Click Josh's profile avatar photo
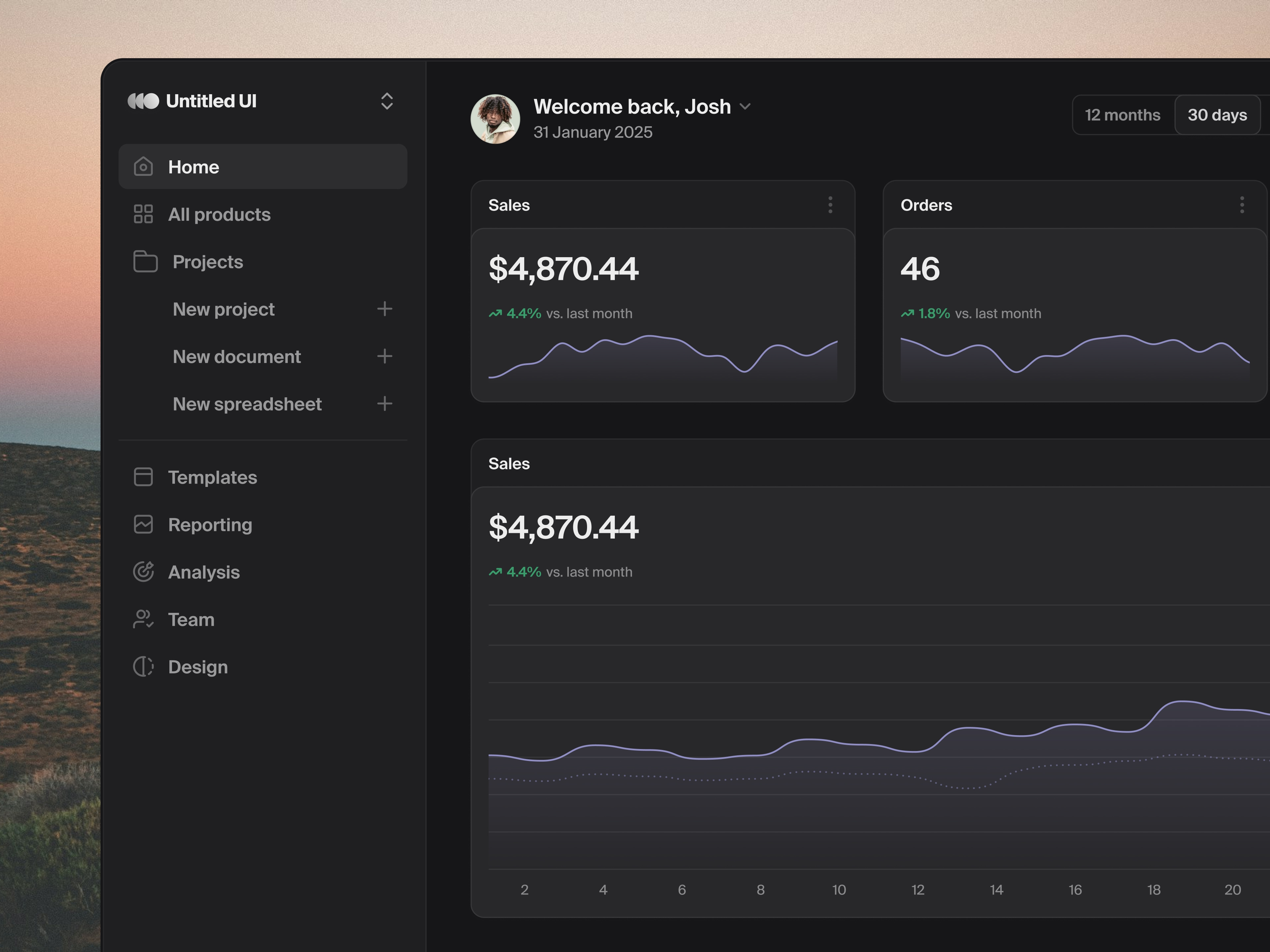 (495, 119)
